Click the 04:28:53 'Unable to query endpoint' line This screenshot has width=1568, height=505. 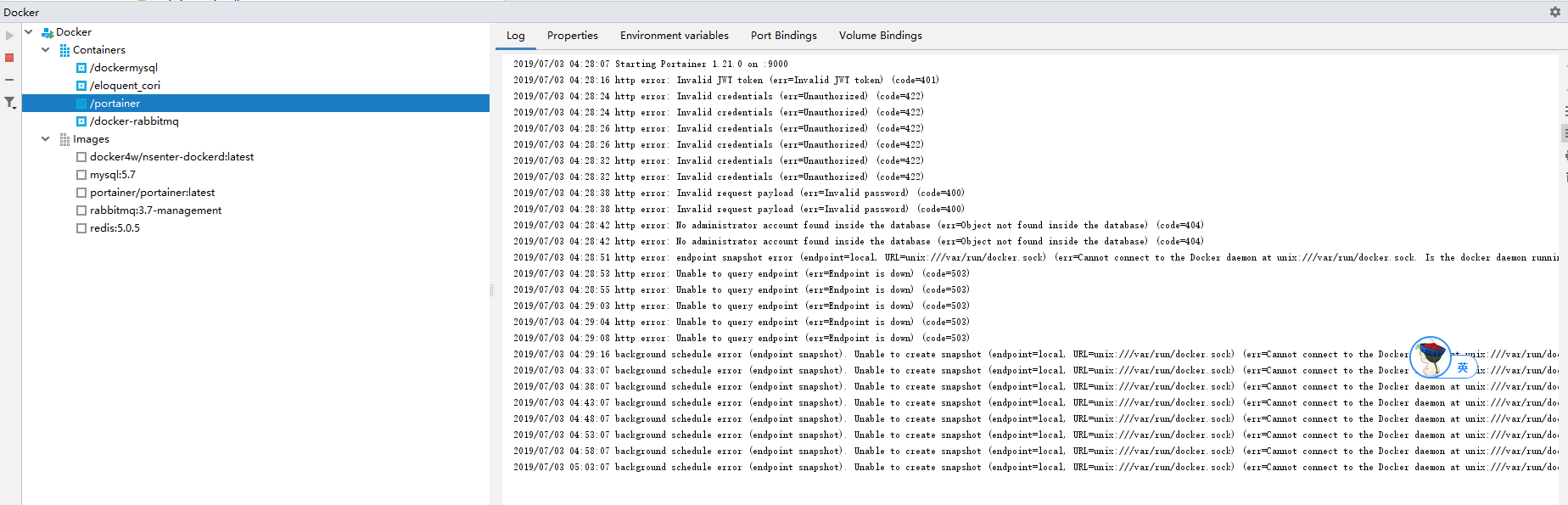(x=742, y=273)
